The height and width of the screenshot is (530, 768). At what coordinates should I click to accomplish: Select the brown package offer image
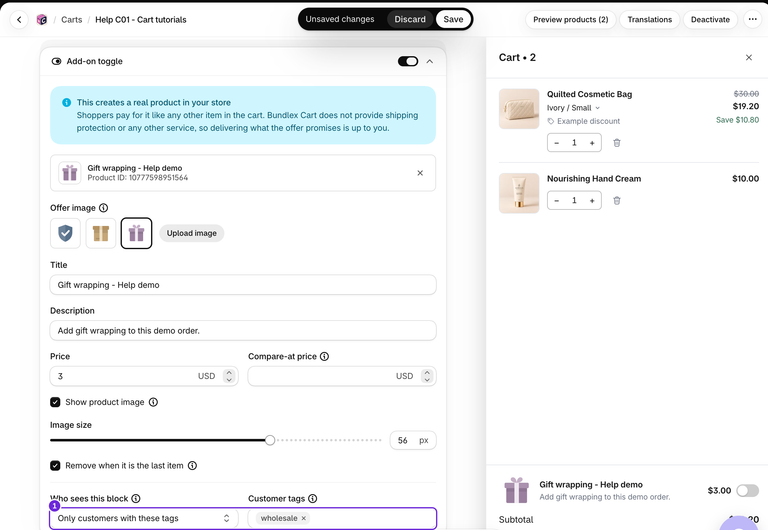(x=101, y=233)
